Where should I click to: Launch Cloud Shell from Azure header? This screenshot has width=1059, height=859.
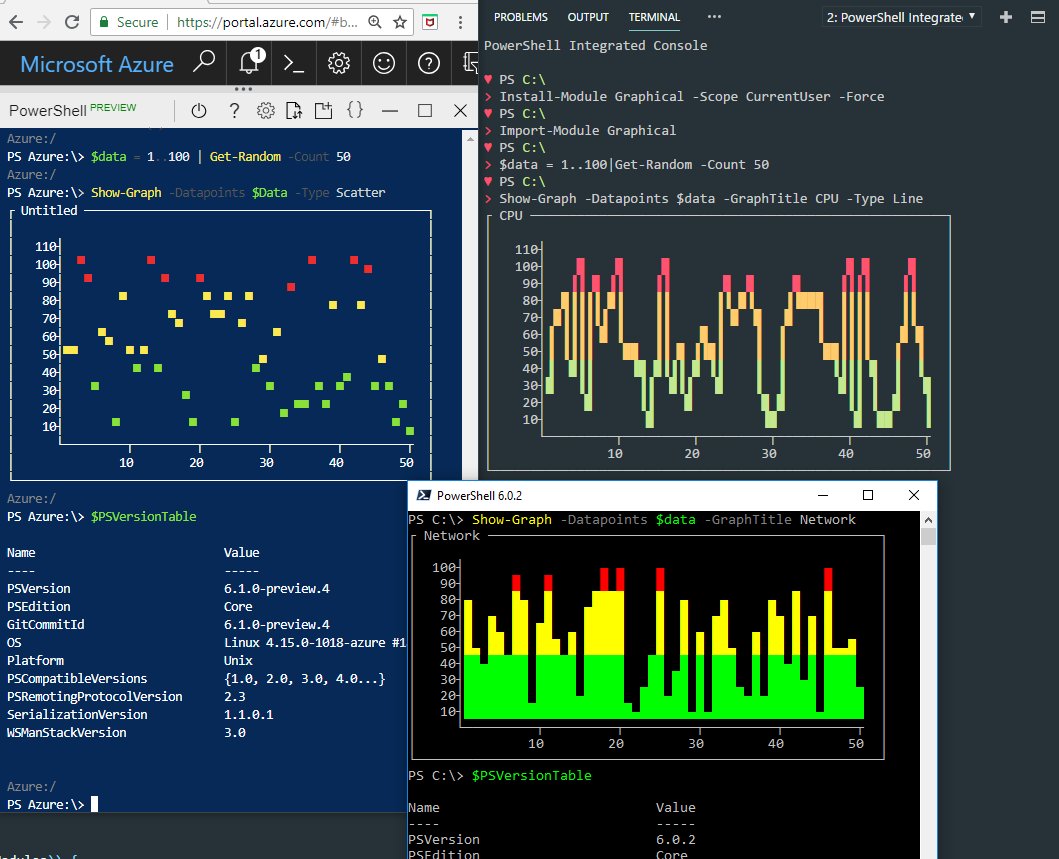click(294, 63)
